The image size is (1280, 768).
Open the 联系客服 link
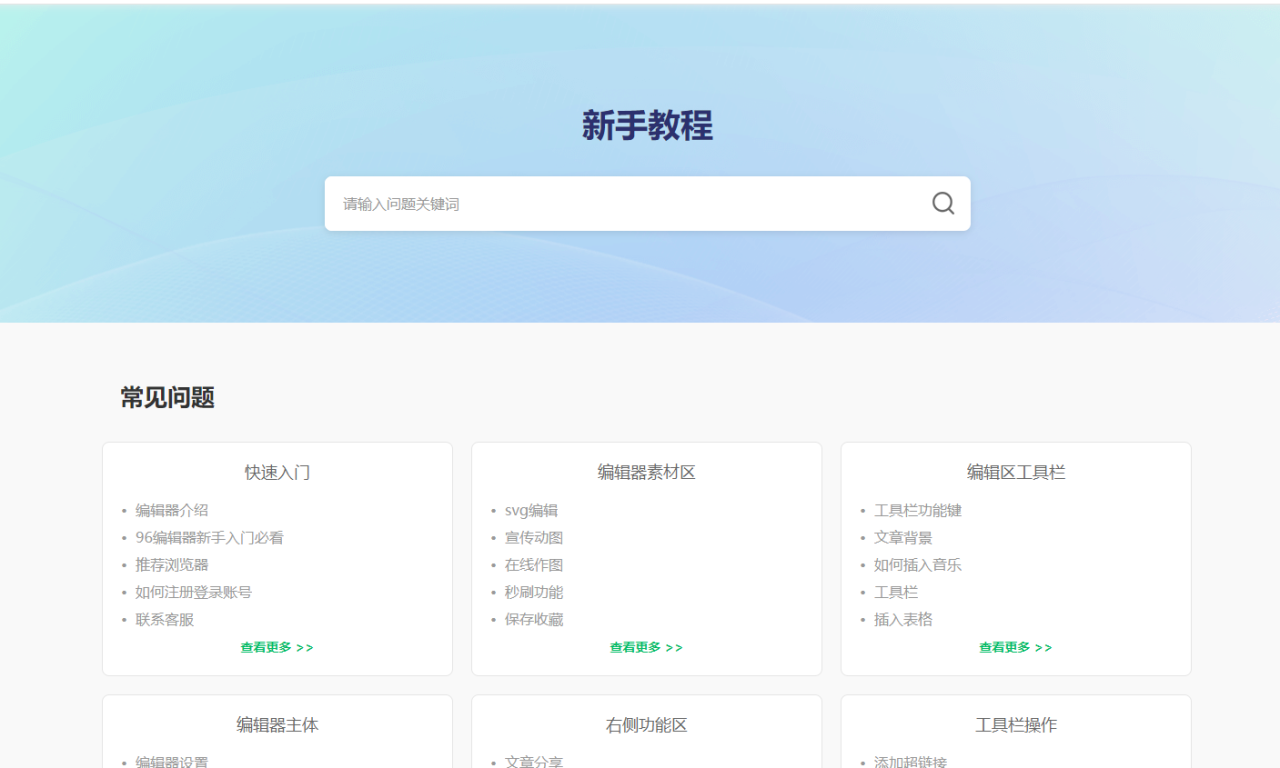click(165, 620)
